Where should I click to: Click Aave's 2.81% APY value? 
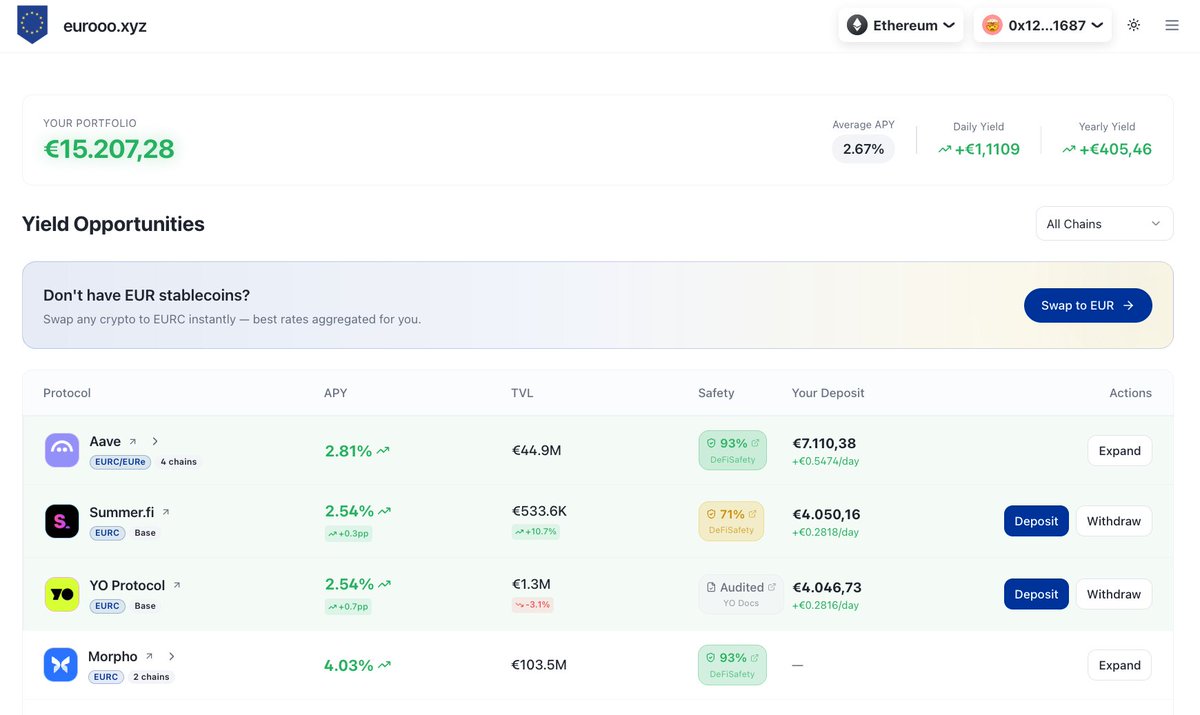coord(348,451)
